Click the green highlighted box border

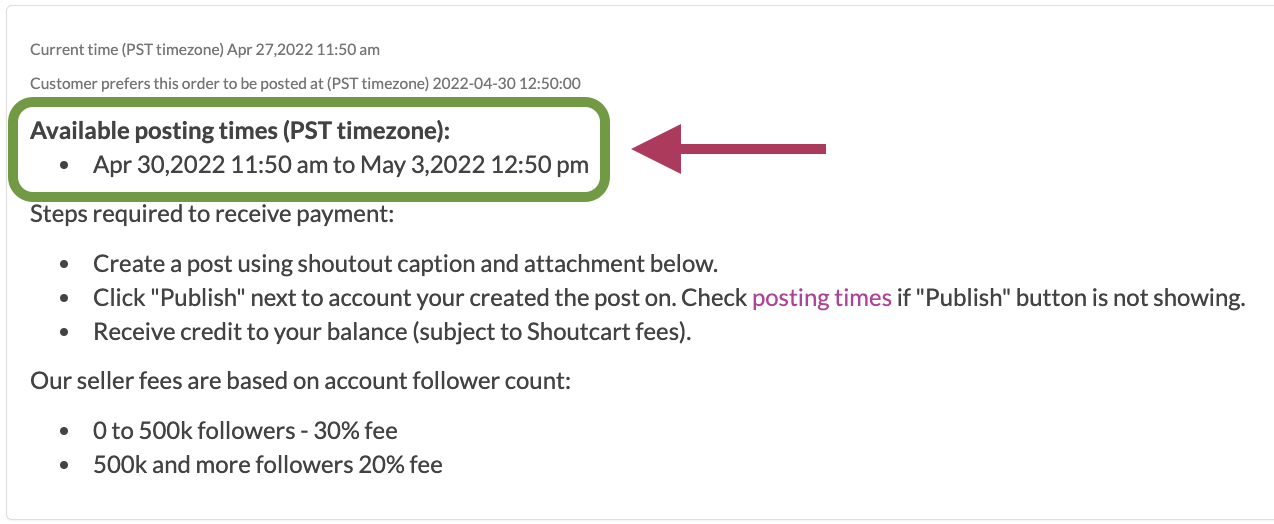[308, 100]
